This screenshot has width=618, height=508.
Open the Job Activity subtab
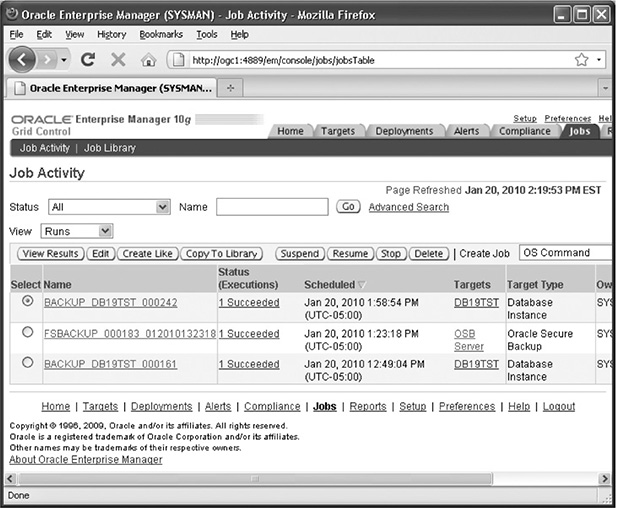coord(45,148)
